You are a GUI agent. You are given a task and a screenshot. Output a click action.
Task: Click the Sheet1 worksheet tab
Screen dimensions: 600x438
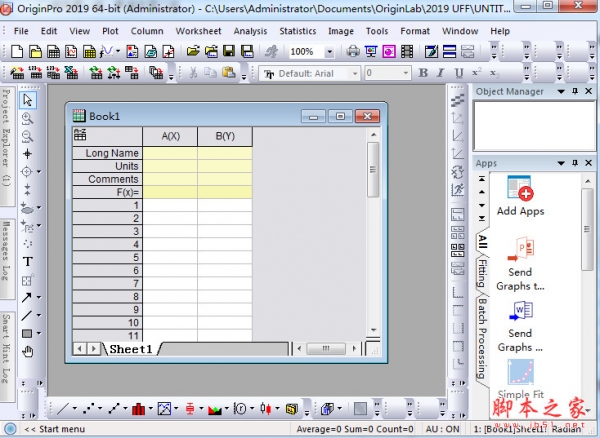tap(131, 349)
